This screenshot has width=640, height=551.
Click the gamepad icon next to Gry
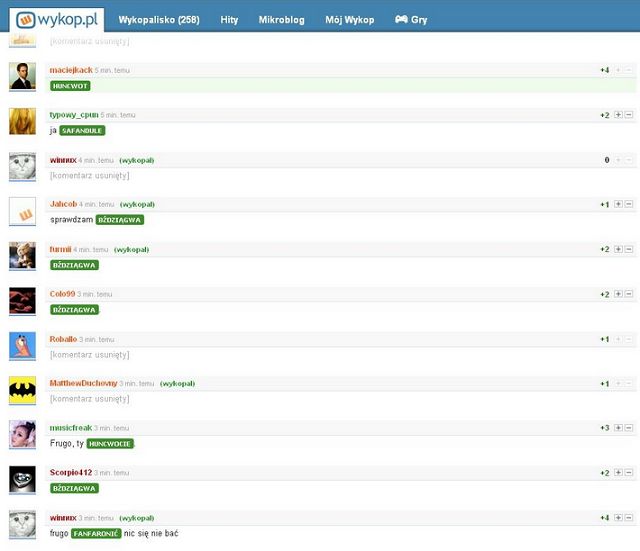click(x=401, y=19)
